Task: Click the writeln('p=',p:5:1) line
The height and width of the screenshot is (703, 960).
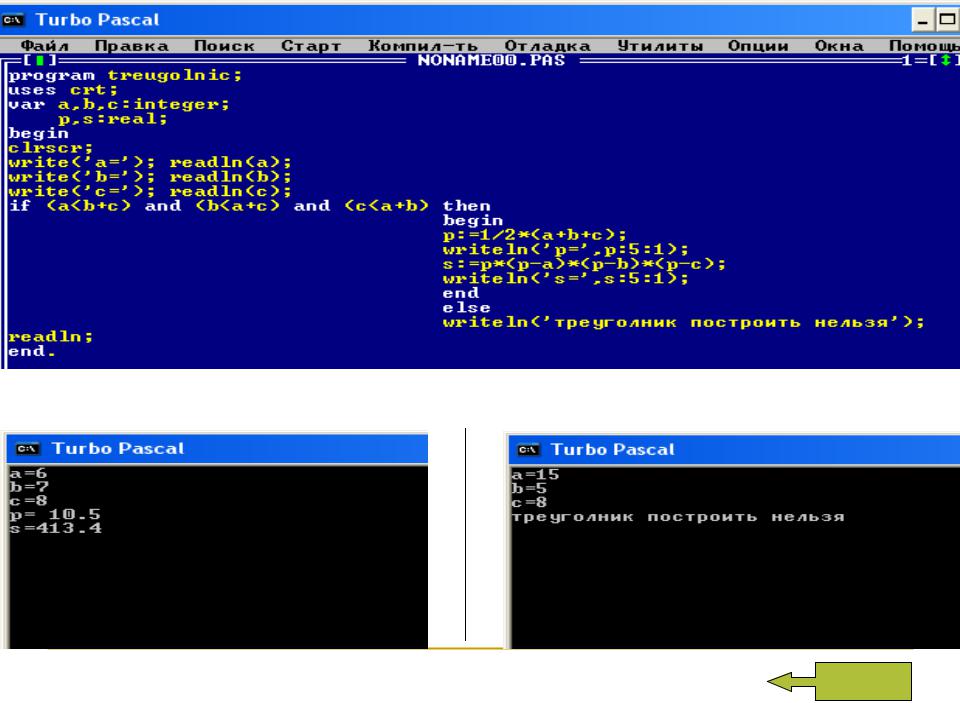Action: [x=566, y=250]
